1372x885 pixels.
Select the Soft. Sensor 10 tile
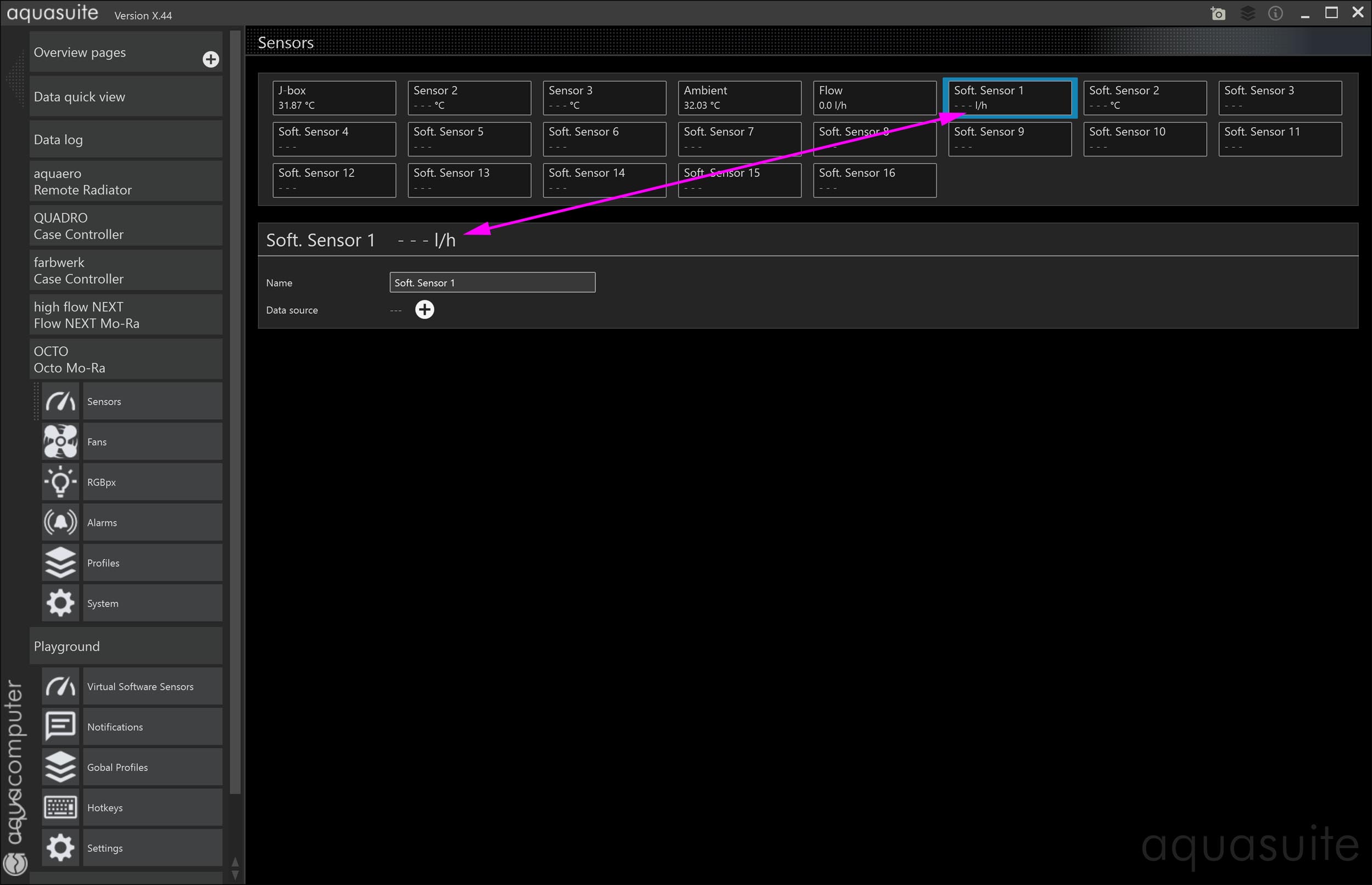(1145, 139)
